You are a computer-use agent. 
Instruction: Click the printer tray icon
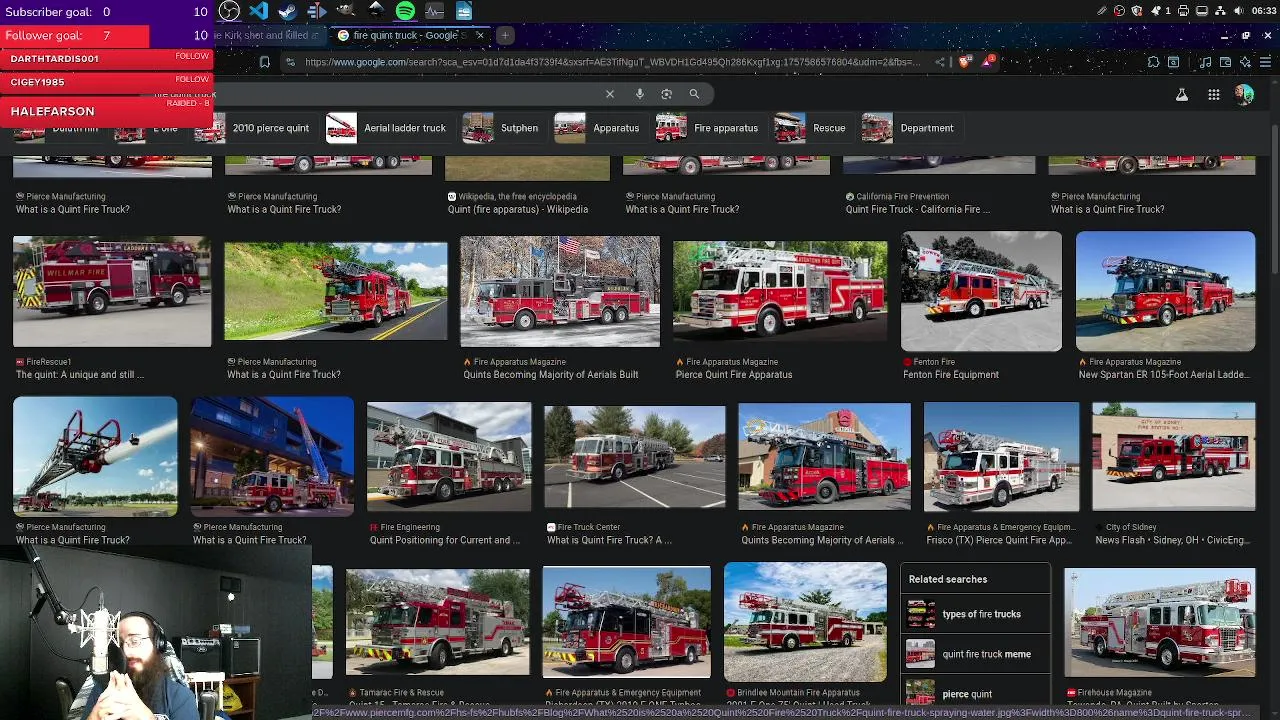tap(1183, 11)
